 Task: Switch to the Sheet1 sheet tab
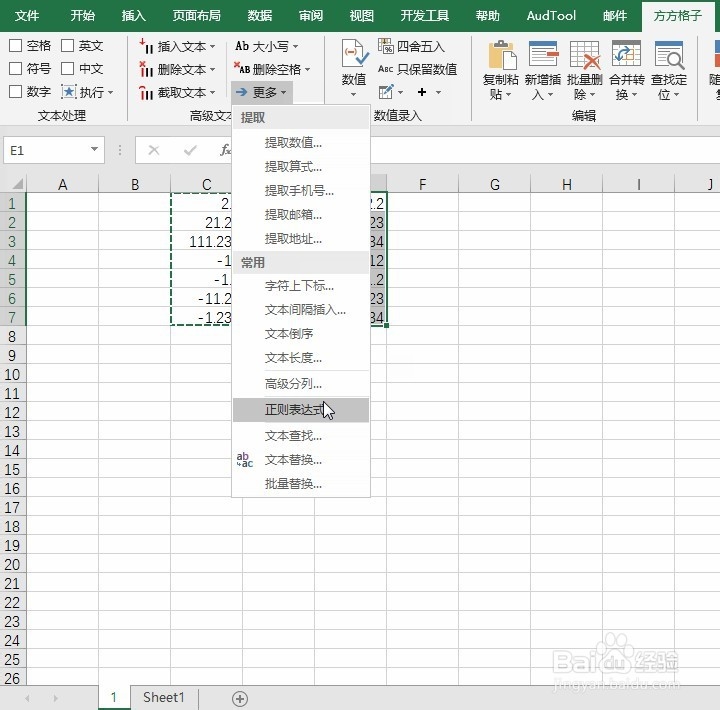click(x=163, y=697)
